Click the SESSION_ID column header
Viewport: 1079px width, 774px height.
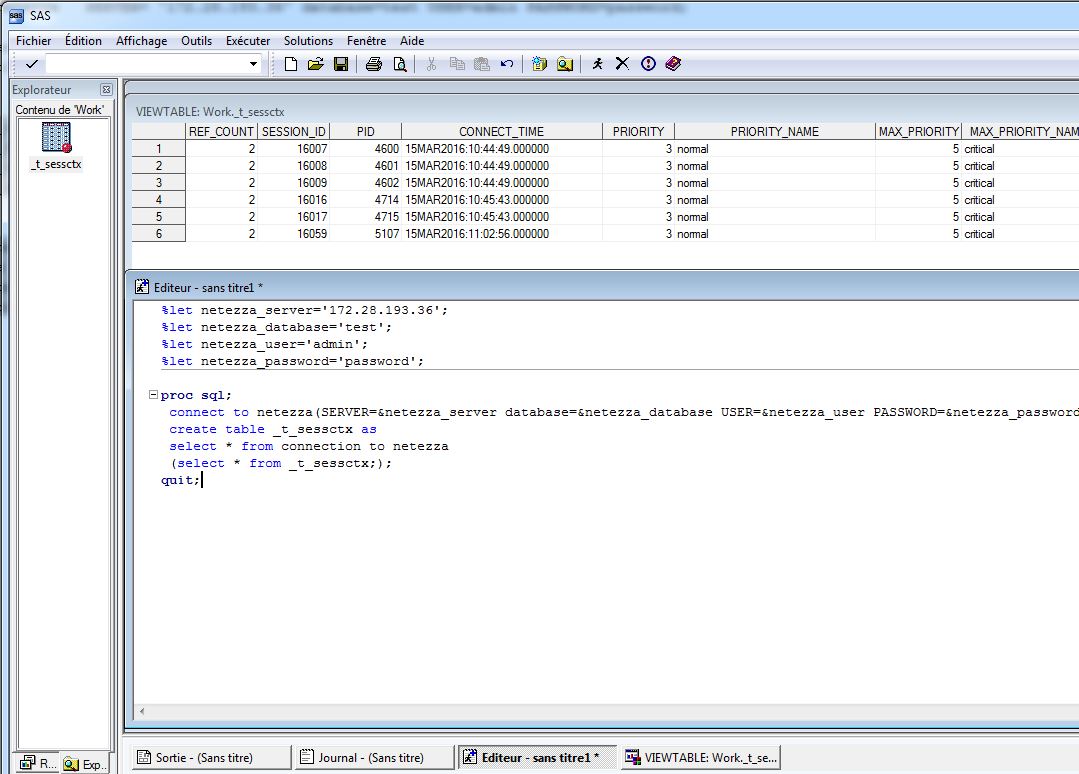coord(294,132)
